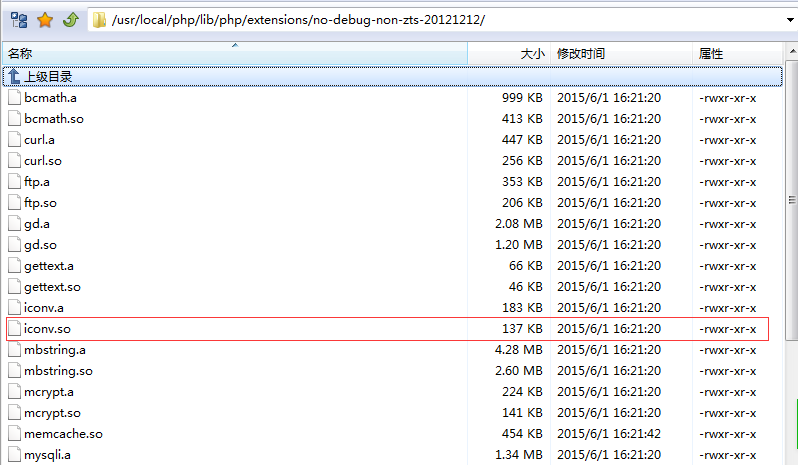The width and height of the screenshot is (798, 465).
Task: Click the bcmath.so file name
Action: pos(54,119)
